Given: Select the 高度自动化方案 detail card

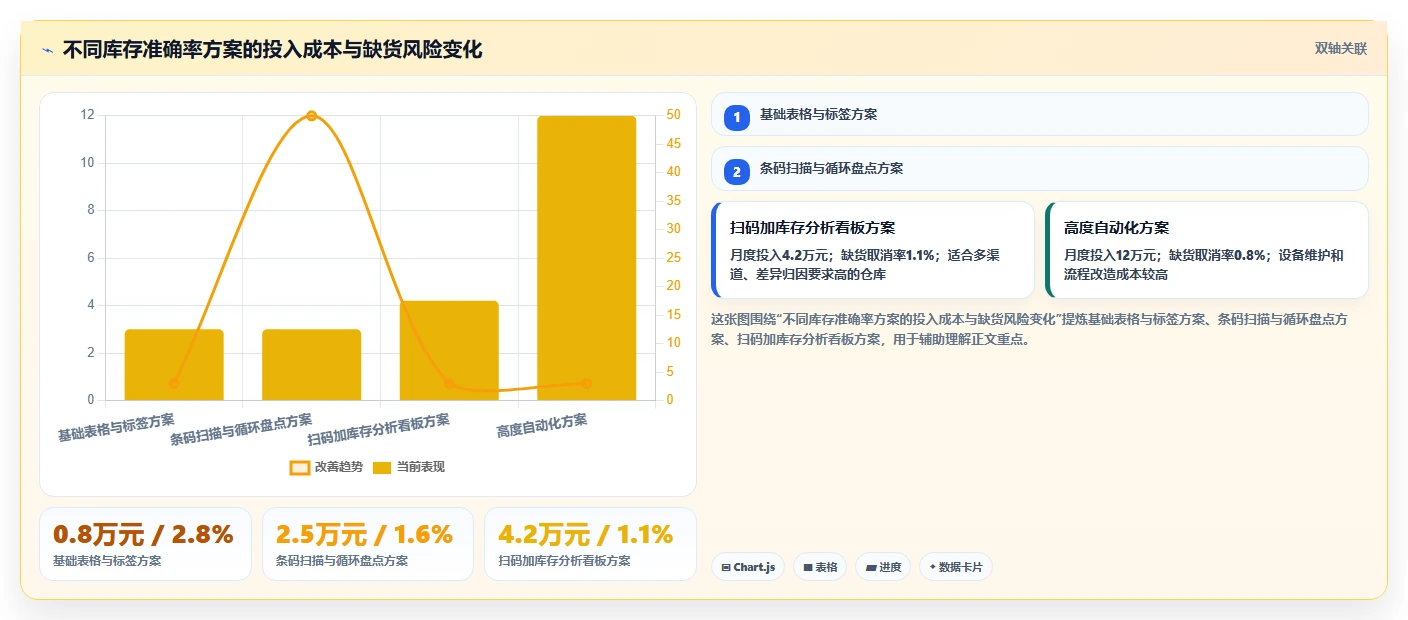Looking at the screenshot, I should tap(1207, 250).
